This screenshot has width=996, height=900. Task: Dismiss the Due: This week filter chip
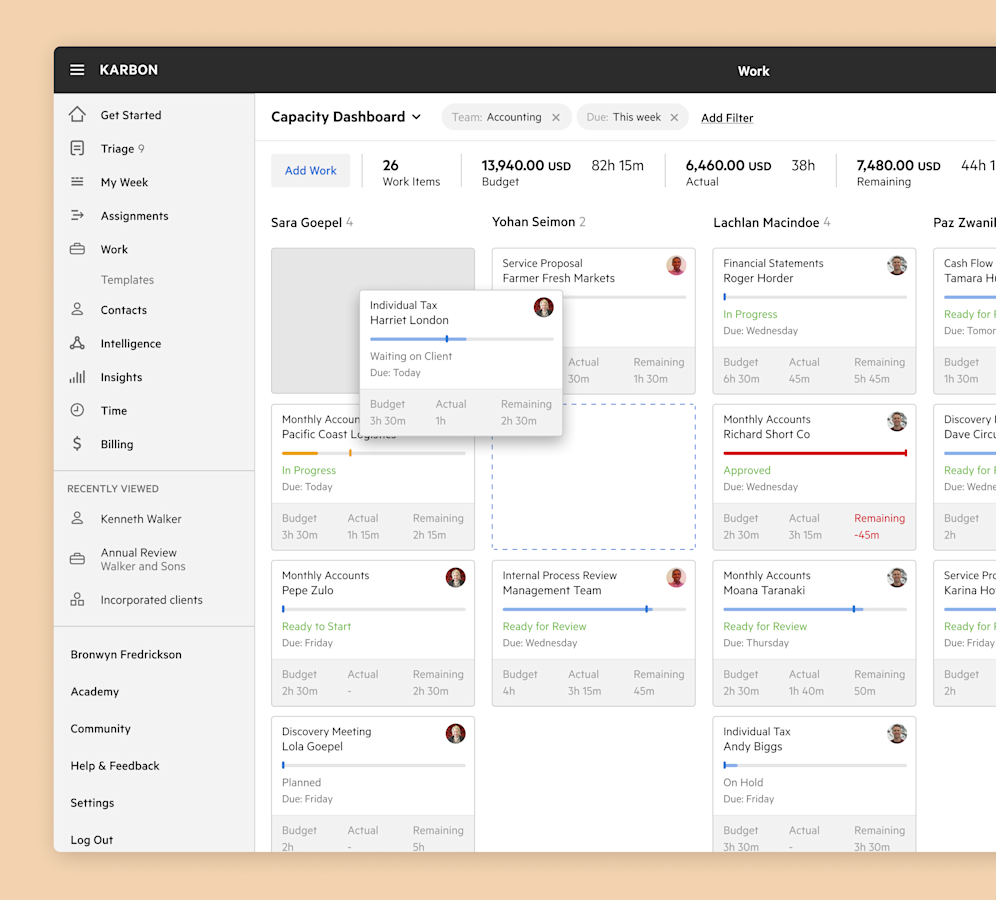click(x=675, y=117)
